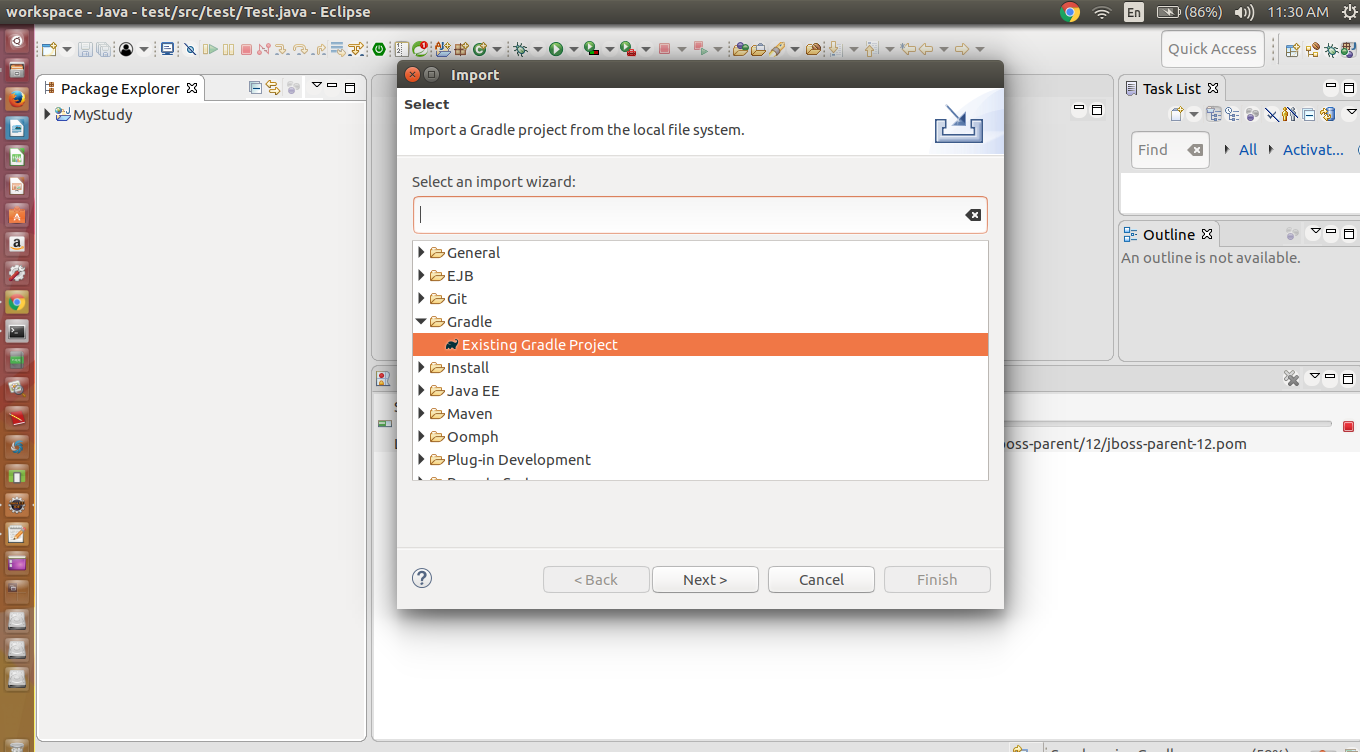Viewport: 1360px width, 752px height.
Task: Click the Cancel button in Import dialog
Action: tap(821, 579)
